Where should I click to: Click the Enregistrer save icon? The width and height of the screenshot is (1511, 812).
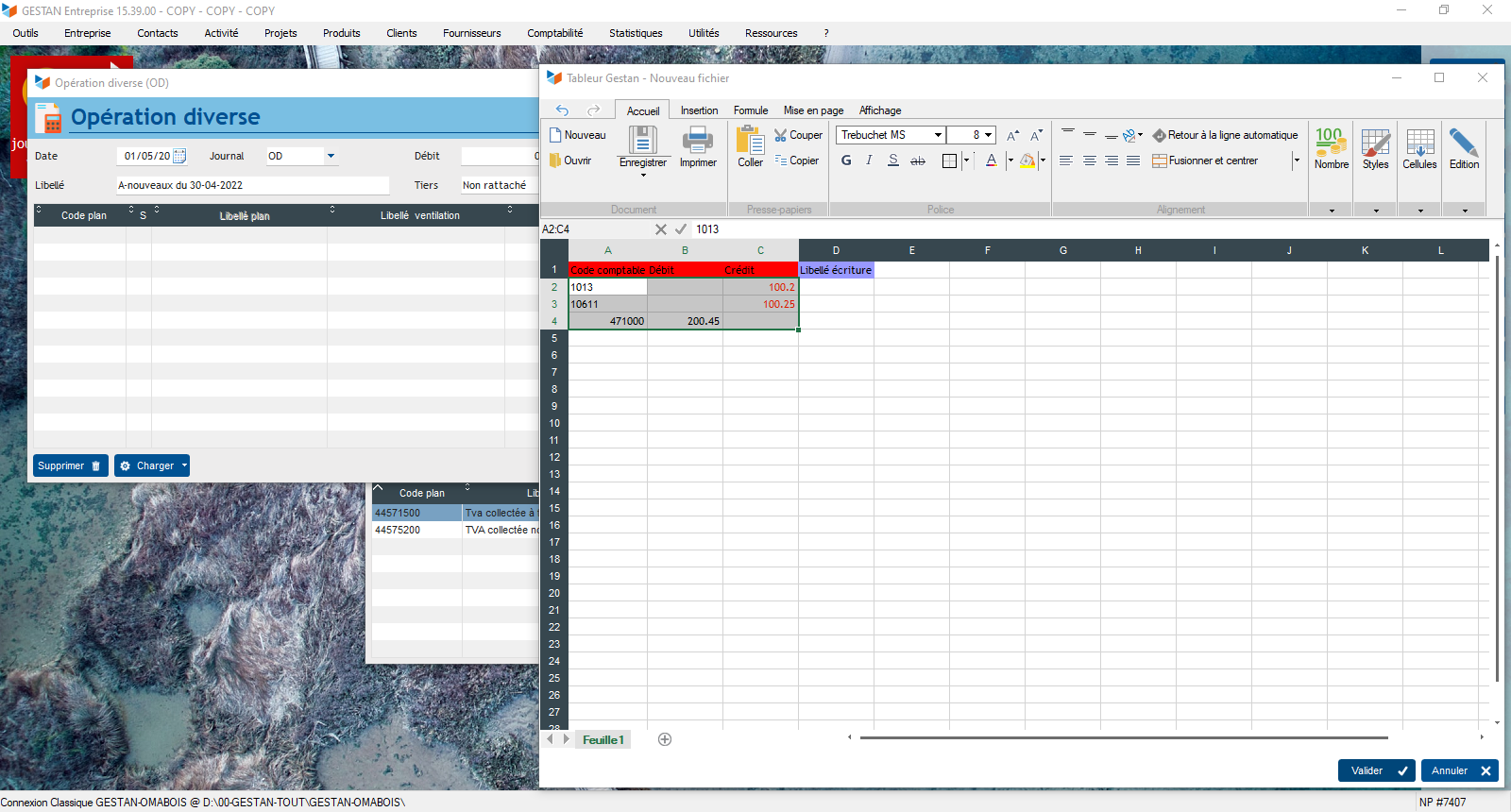pos(643,141)
